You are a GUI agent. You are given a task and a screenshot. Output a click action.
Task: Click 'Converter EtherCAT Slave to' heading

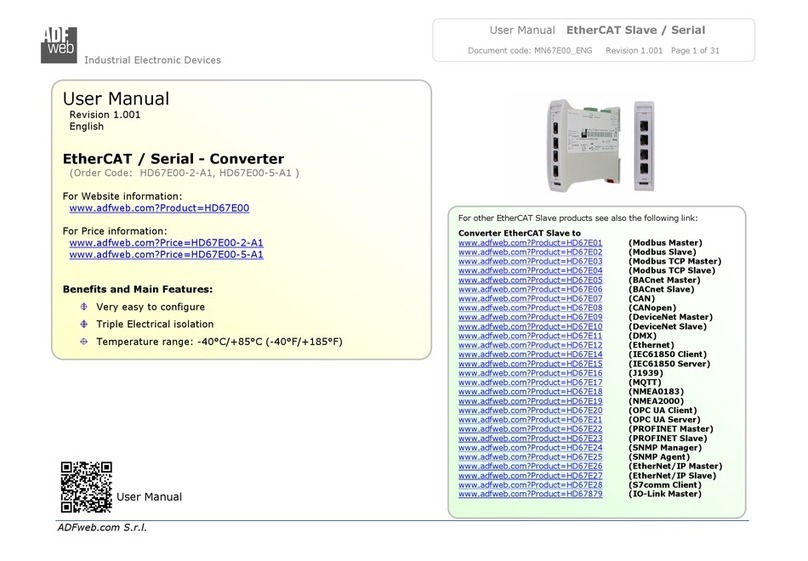(519, 233)
